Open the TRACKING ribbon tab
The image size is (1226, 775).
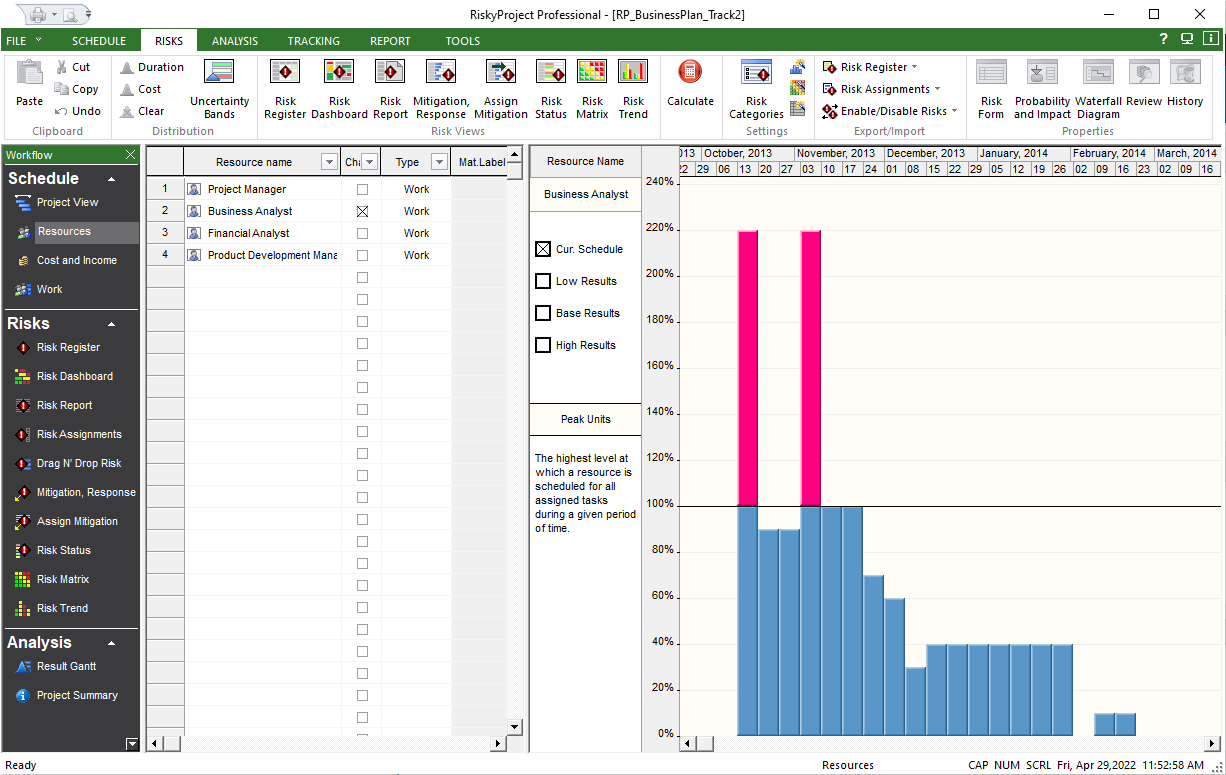[313, 41]
